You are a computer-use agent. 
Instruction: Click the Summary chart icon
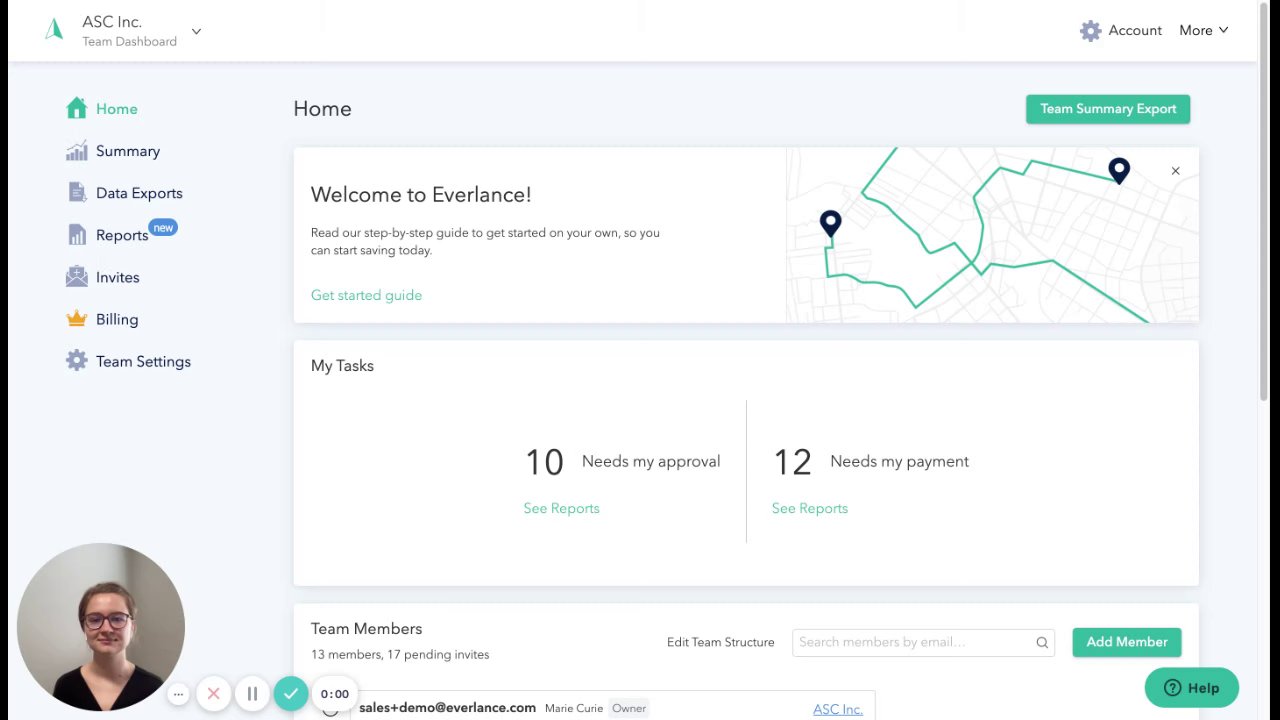(x=77, y=151)
